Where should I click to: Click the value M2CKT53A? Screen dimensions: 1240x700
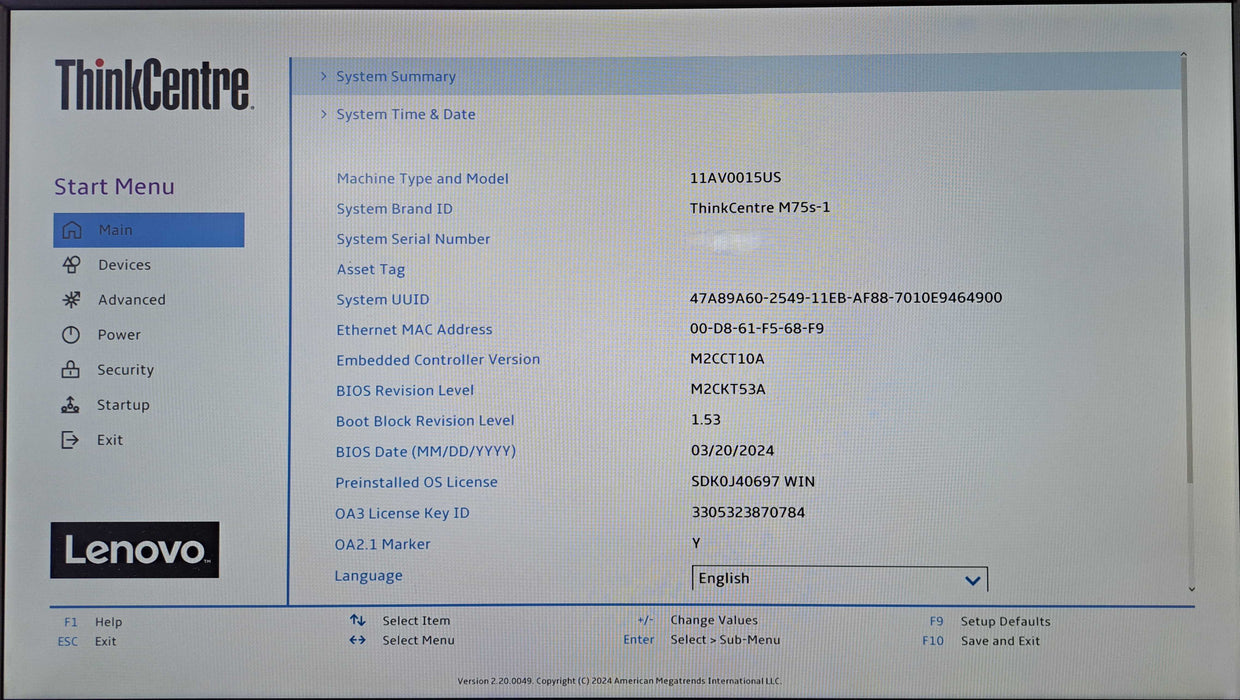pos(728,390)
